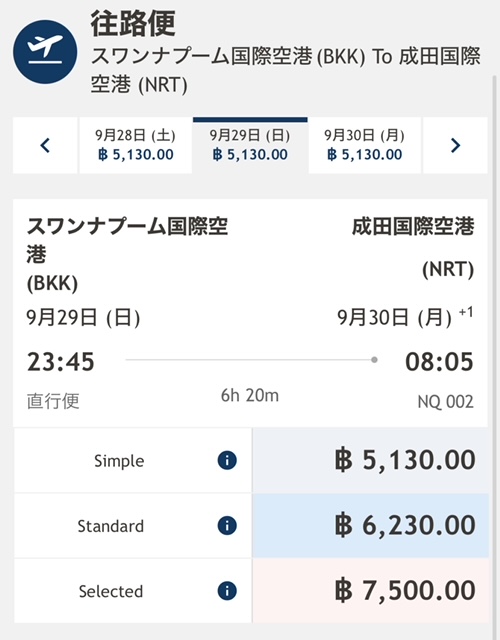Open info icon for Selected fare
Viewport: 500px width, 640px height.
(227, 591)
